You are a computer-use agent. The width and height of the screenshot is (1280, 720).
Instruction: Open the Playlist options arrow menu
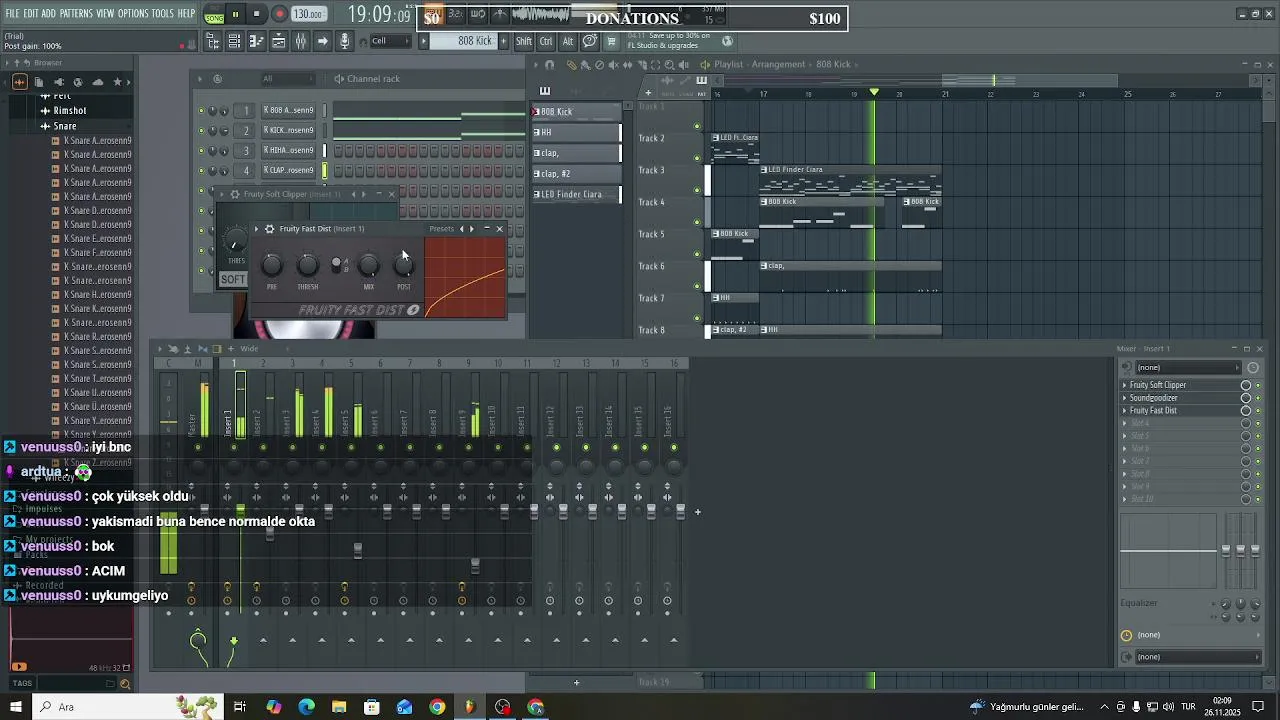[x=535, y=65]
